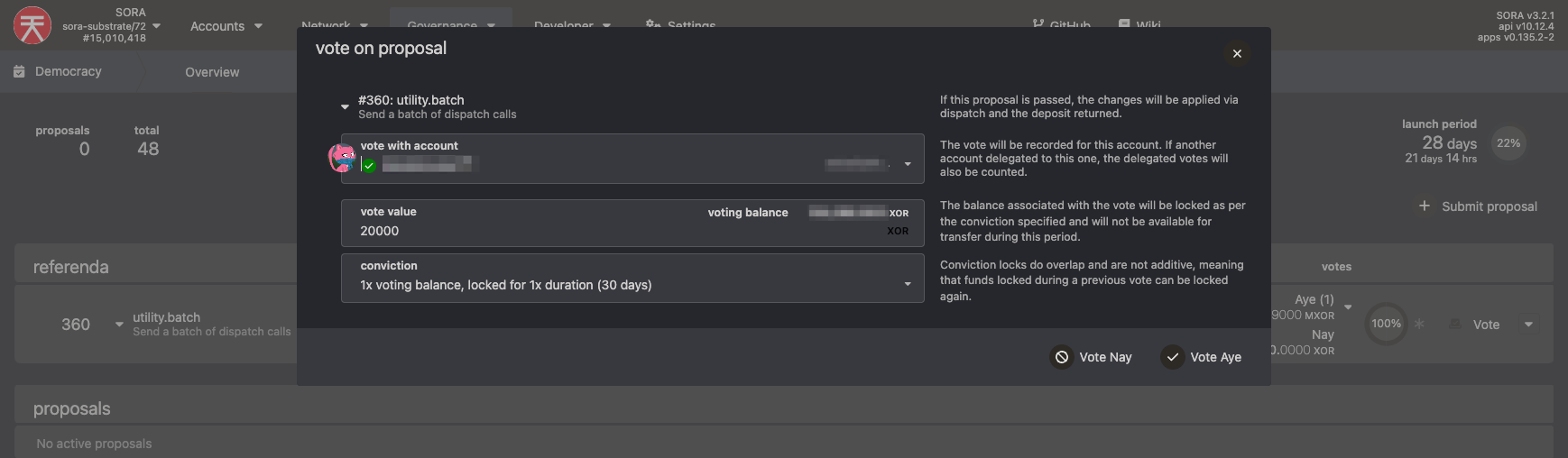Click the 100% turnout progress circle
The image size is (1568, 458).
pos(1387,324)
